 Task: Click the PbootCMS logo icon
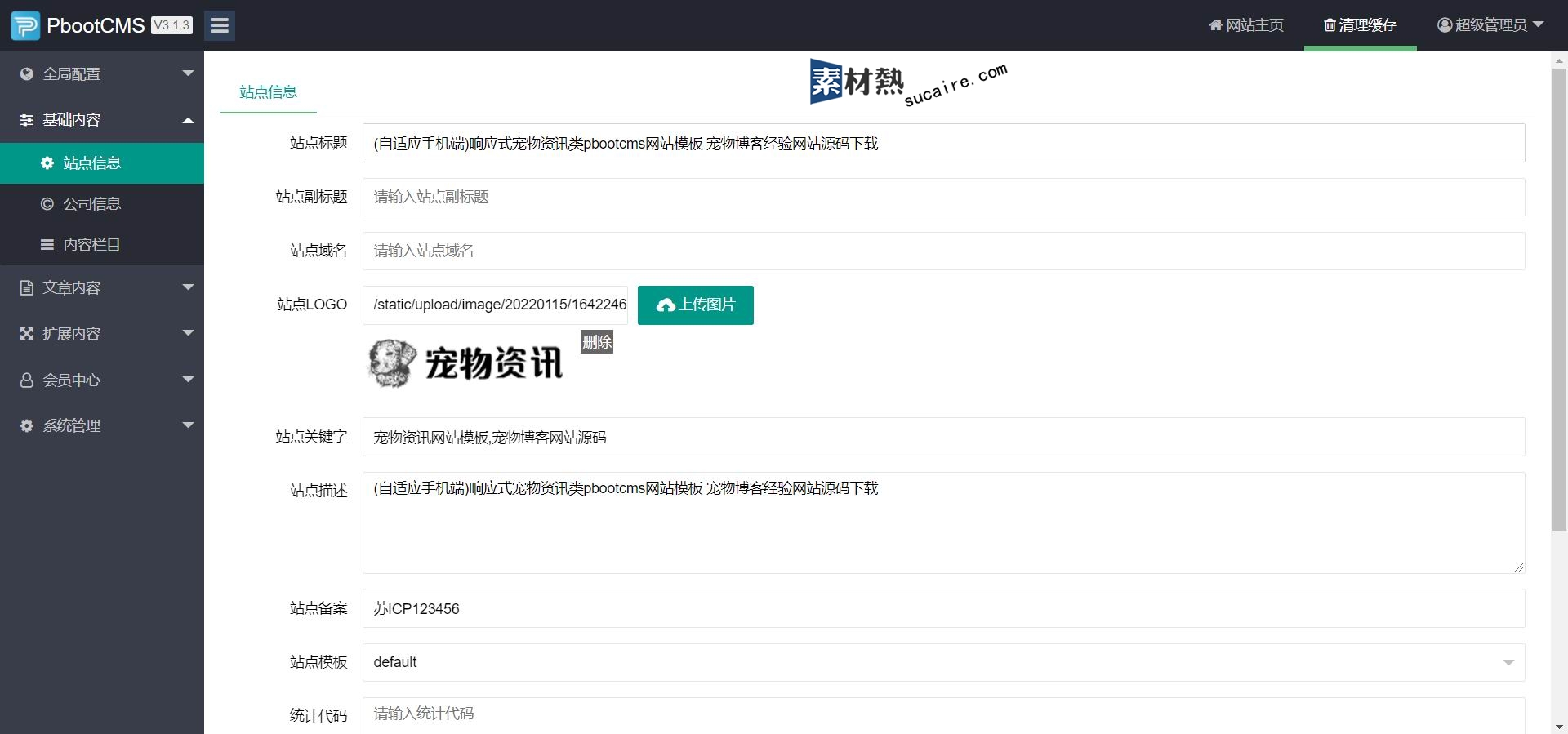[x=25, y=26]
